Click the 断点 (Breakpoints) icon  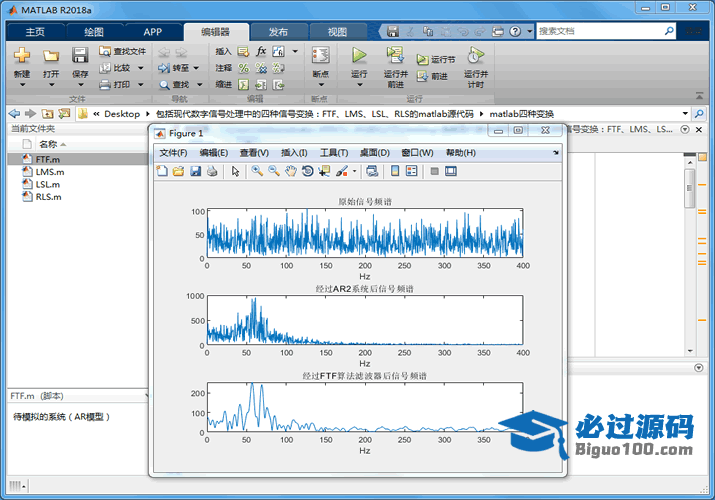point(321,55)
